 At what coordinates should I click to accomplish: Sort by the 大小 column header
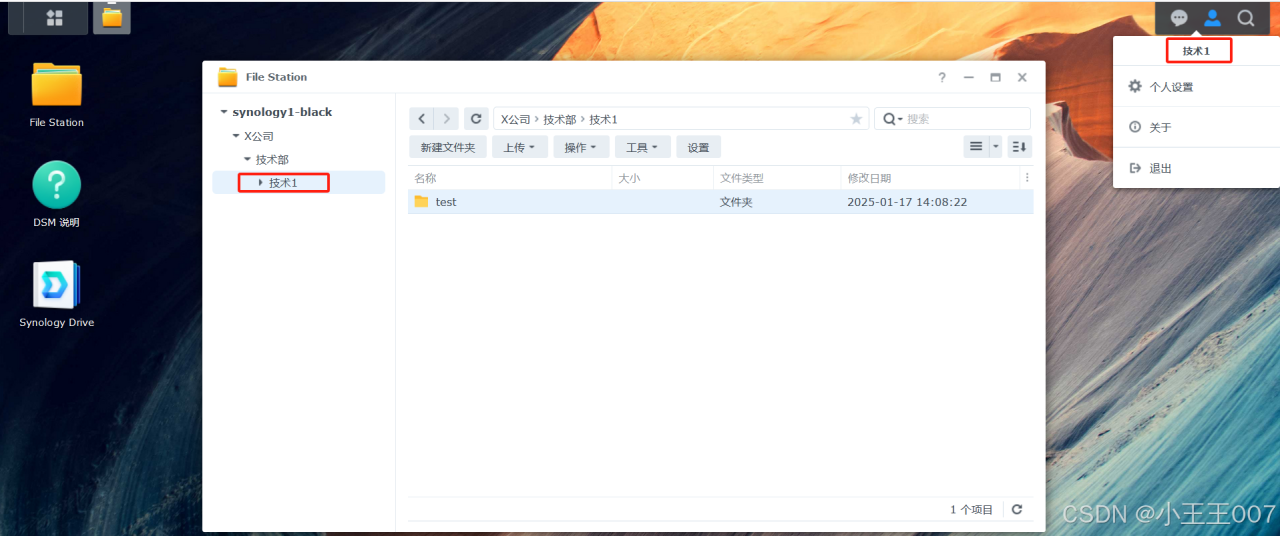click(x=663, y=178)
